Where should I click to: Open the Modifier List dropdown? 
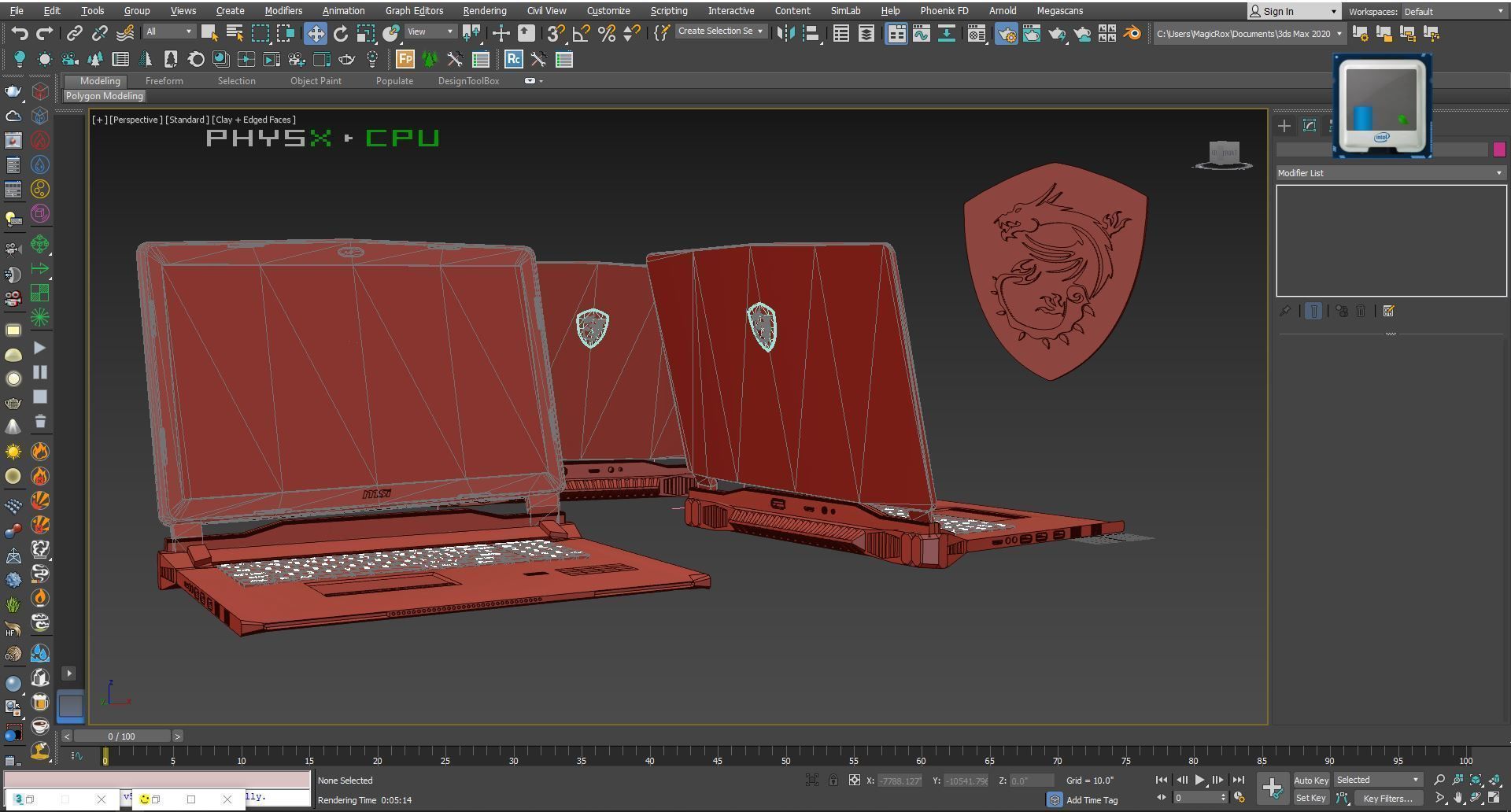(x=1391, y=172)
